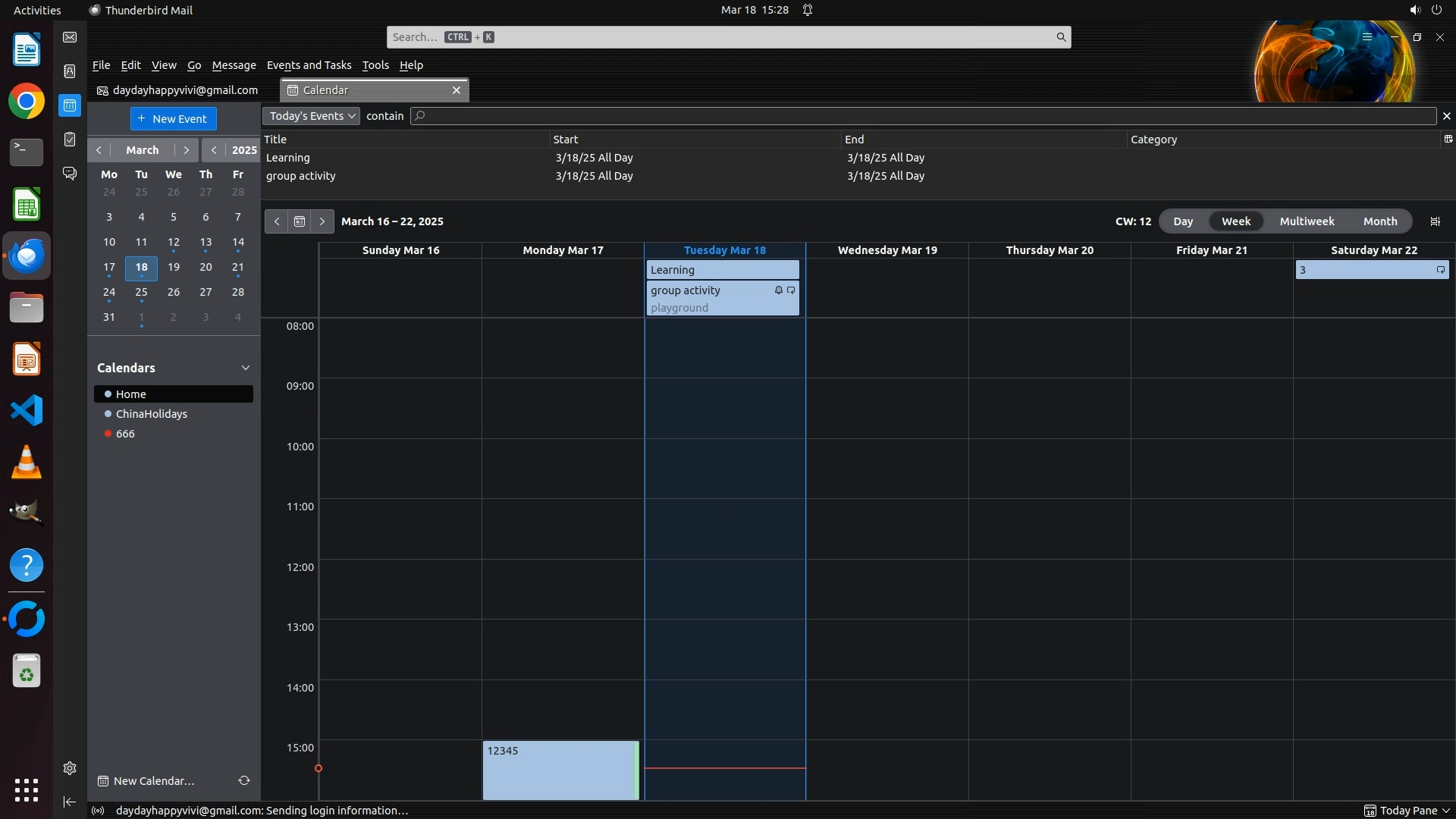Open the Address Book space icon
This screenshot has height=819, width=1456.
point(70,71)
